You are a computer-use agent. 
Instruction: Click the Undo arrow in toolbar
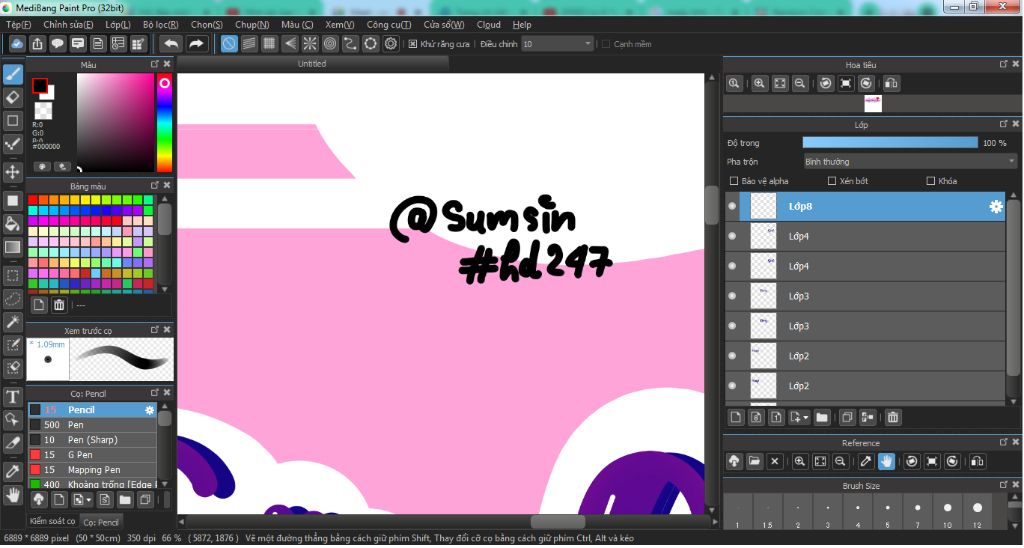point(171,44)
